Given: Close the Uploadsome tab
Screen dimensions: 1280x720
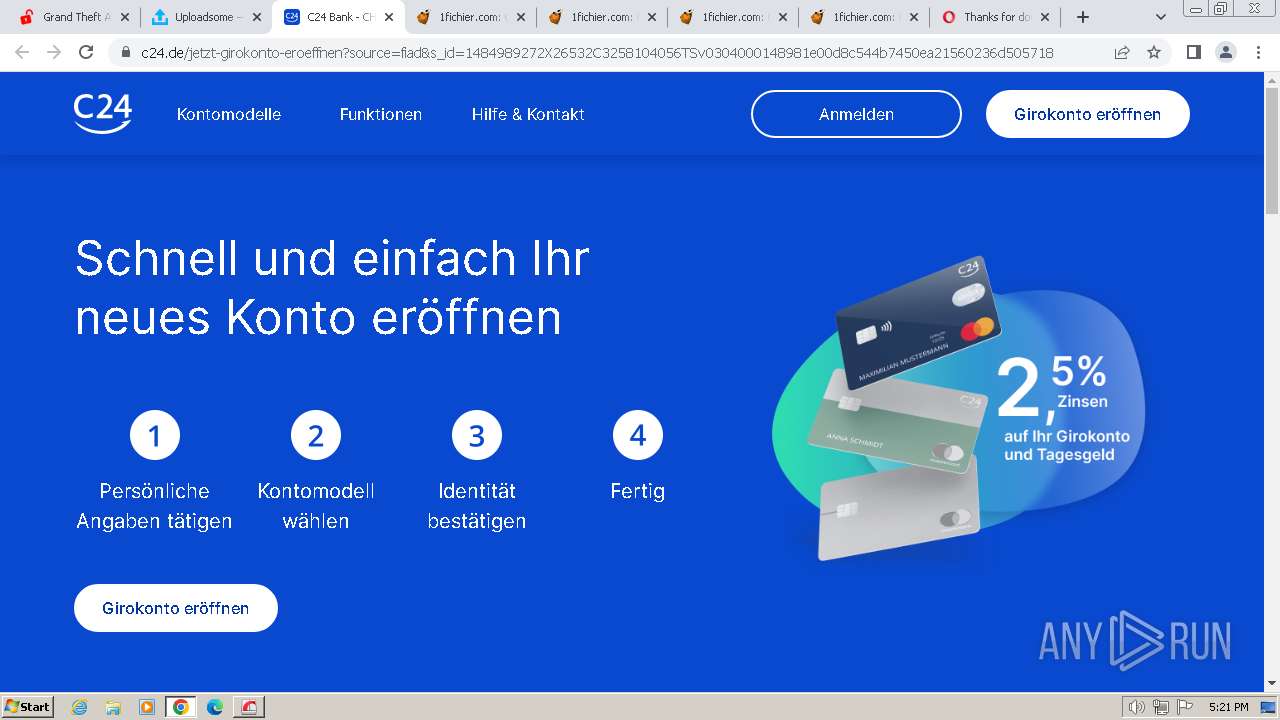Looking at the screenshot, I should click(257, 17).
